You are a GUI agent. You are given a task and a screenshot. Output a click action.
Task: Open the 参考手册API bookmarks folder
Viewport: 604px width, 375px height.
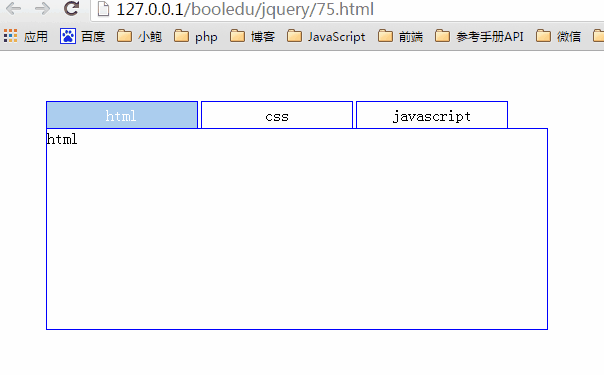479,37
